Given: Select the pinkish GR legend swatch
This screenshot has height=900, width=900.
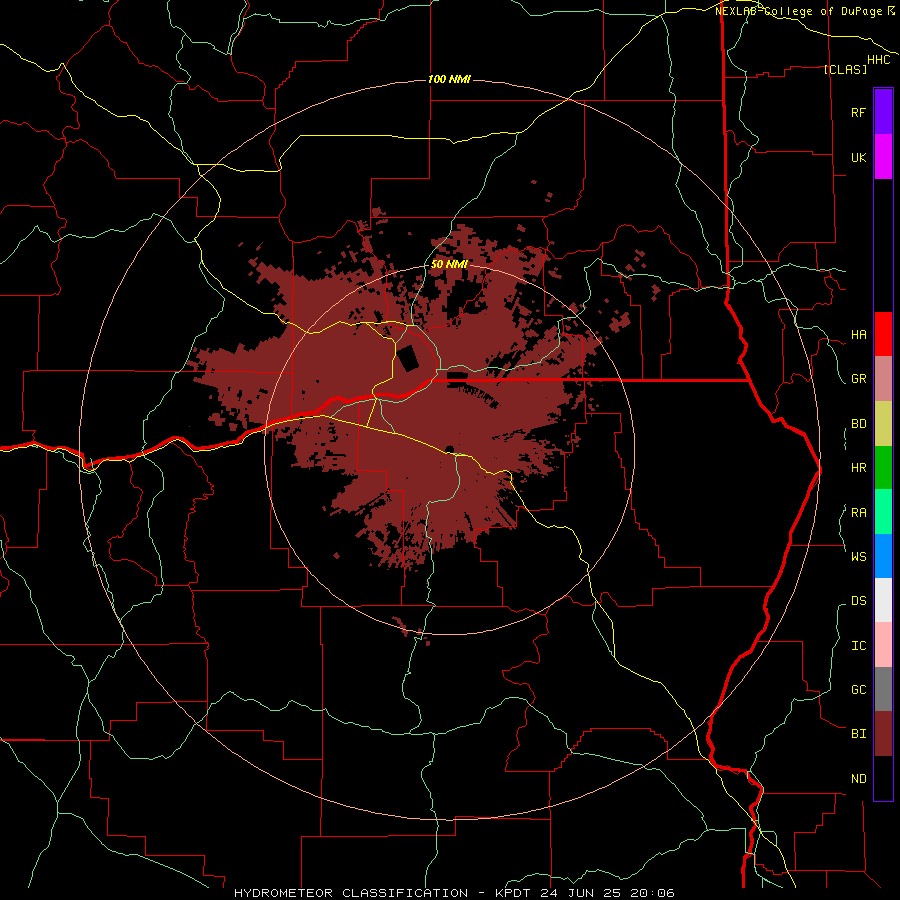Looking at the screenshot, I should click(883, 378).
